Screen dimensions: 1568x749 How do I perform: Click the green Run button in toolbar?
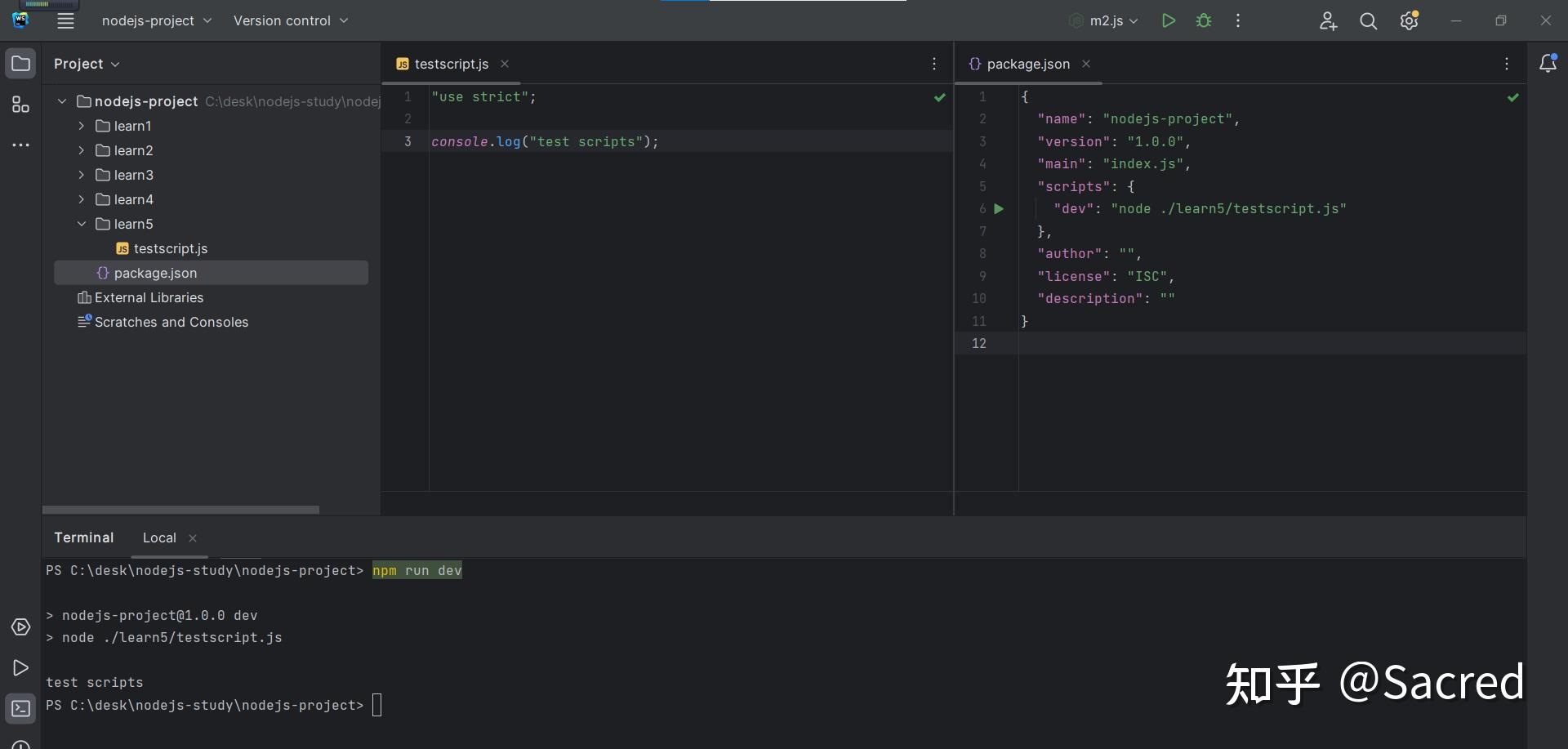(x=1169, y=20)
